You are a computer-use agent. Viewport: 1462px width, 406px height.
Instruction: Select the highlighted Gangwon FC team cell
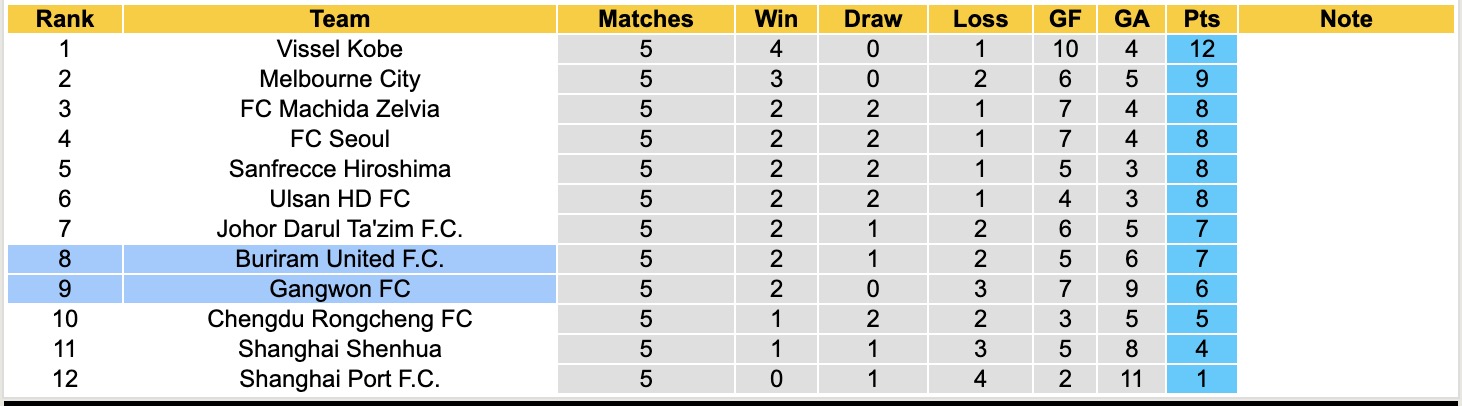point(339,289)
